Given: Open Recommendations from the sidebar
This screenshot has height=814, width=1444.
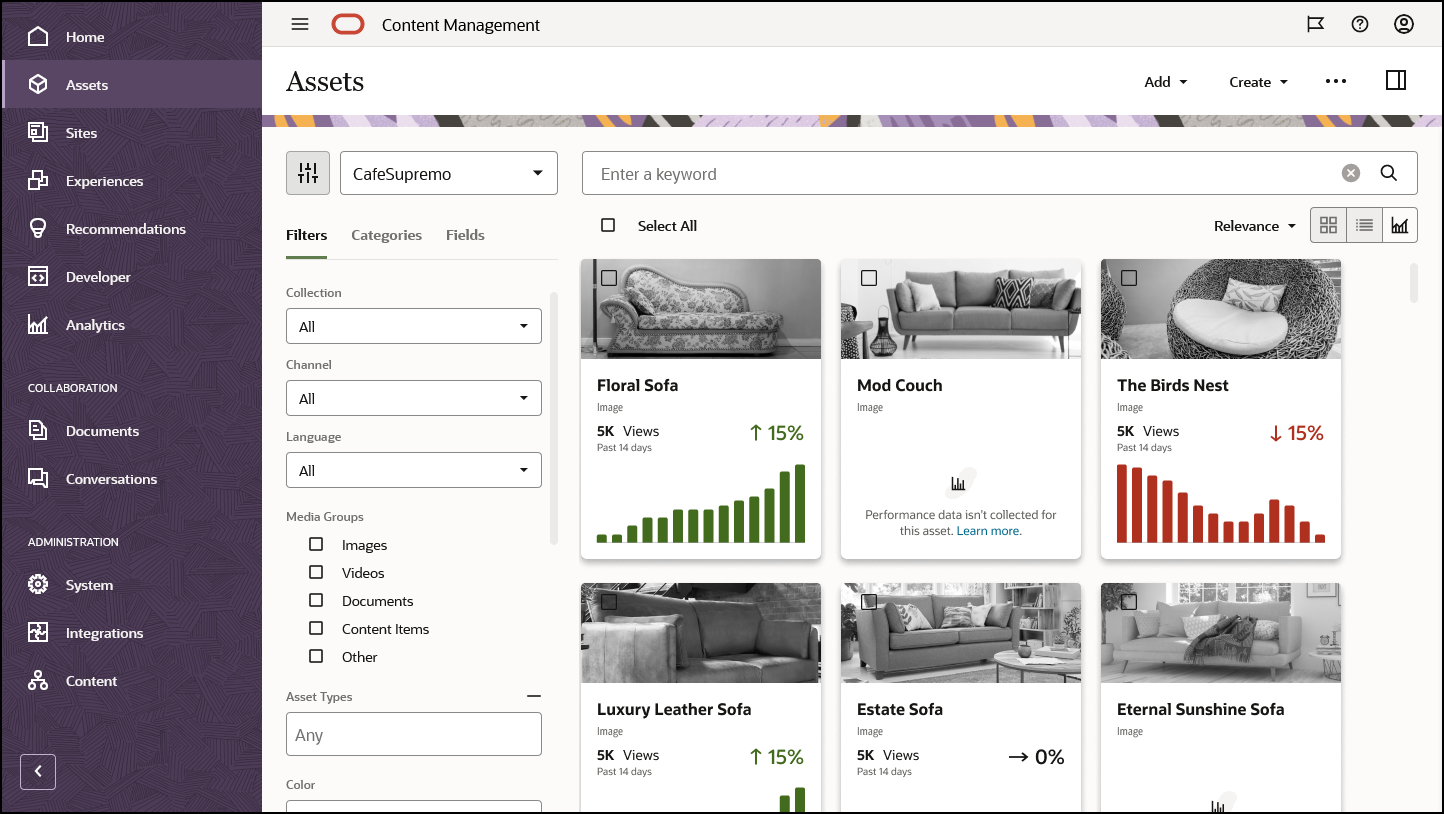Looking at the screenshot, I should [x=132, y=229].
